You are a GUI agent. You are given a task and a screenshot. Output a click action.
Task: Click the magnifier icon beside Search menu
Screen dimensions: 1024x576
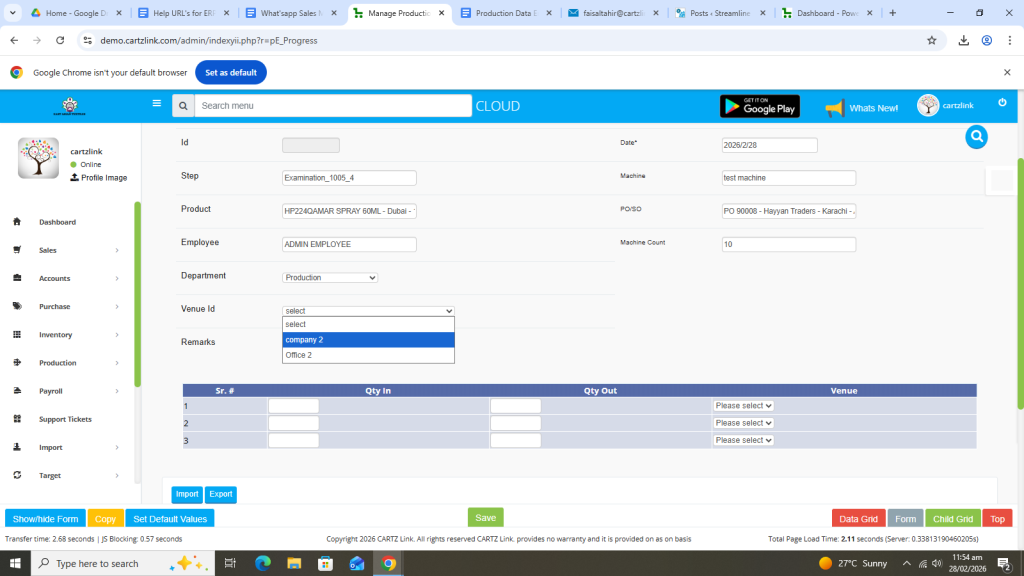[183, 106]
